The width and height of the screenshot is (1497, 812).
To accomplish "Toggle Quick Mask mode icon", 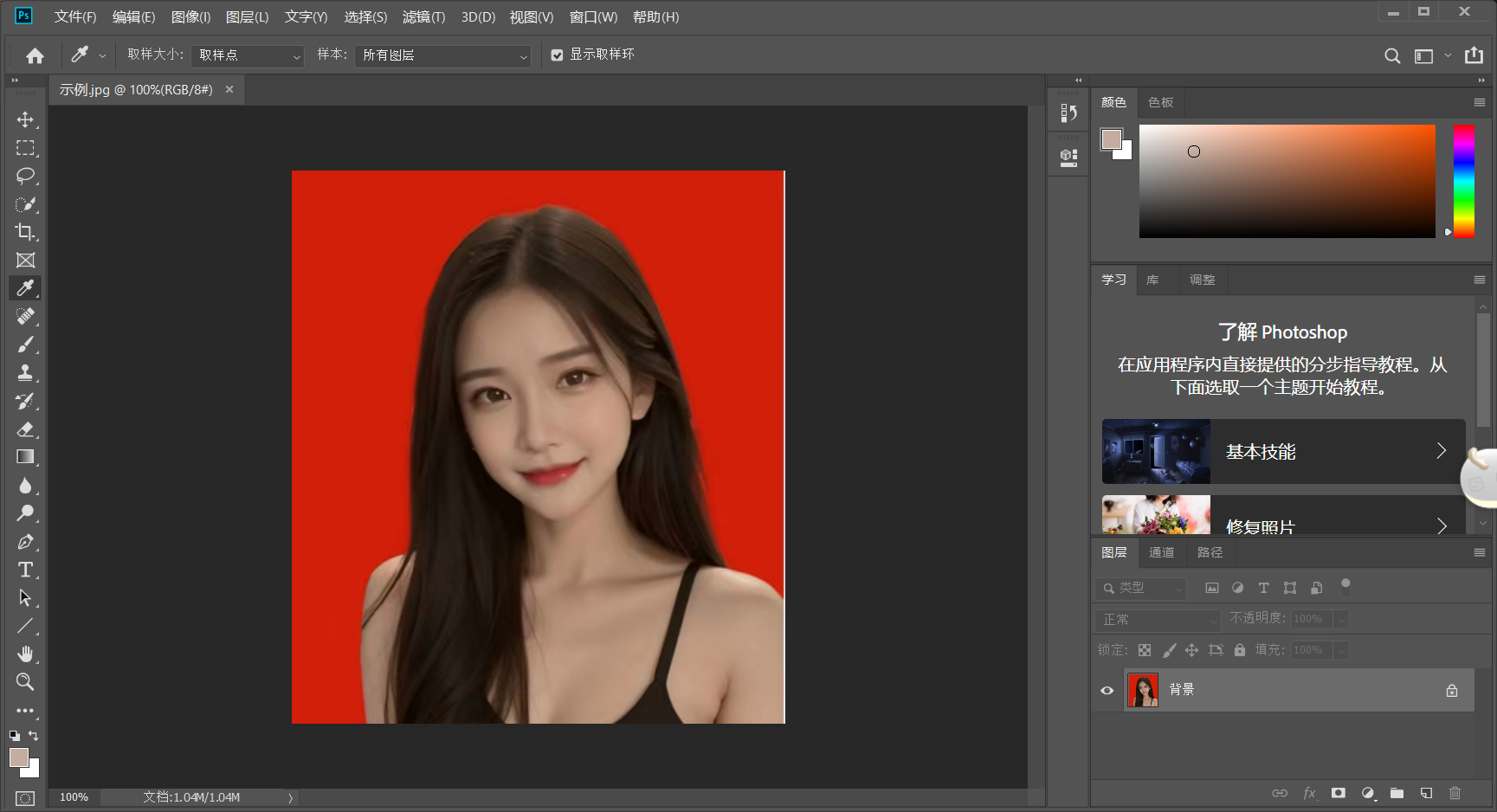I will coord(25,798).
